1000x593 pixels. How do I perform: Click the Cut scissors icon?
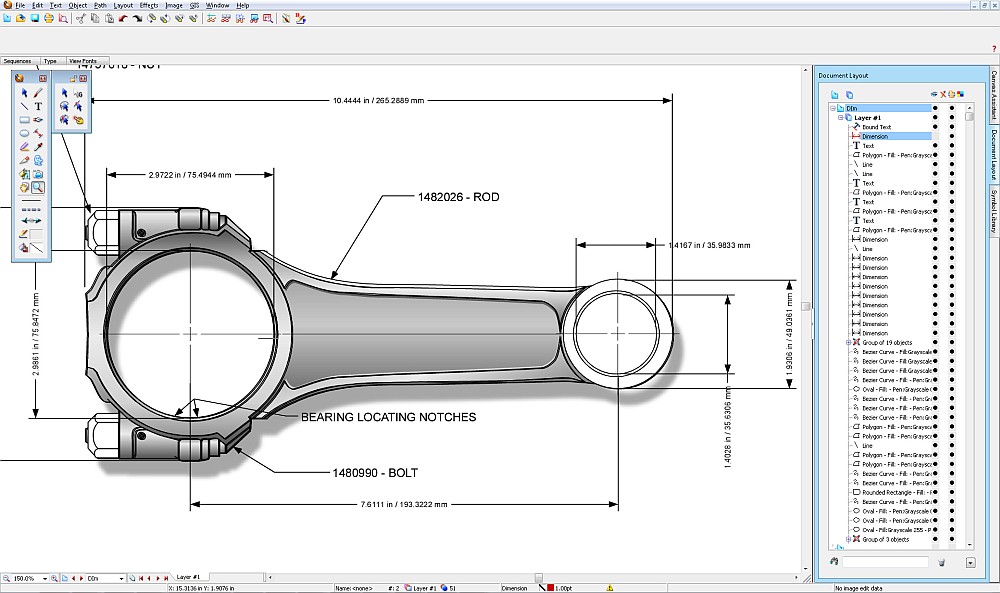[x=80, y=18]
